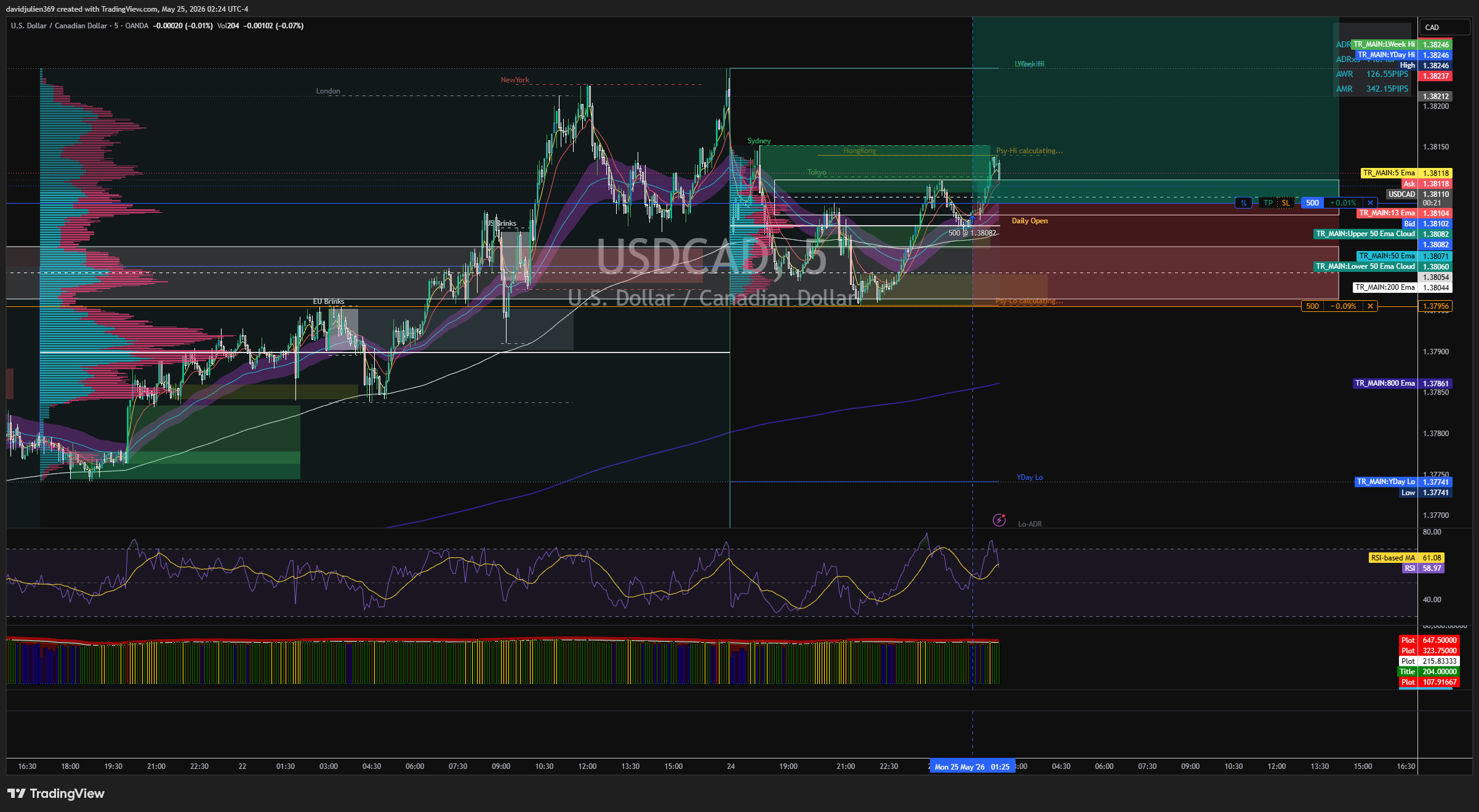Click the green Title 204.00000 label
Image resolution: width=1479 pixels, height=812 pixels.
[x=1429, y=672]
